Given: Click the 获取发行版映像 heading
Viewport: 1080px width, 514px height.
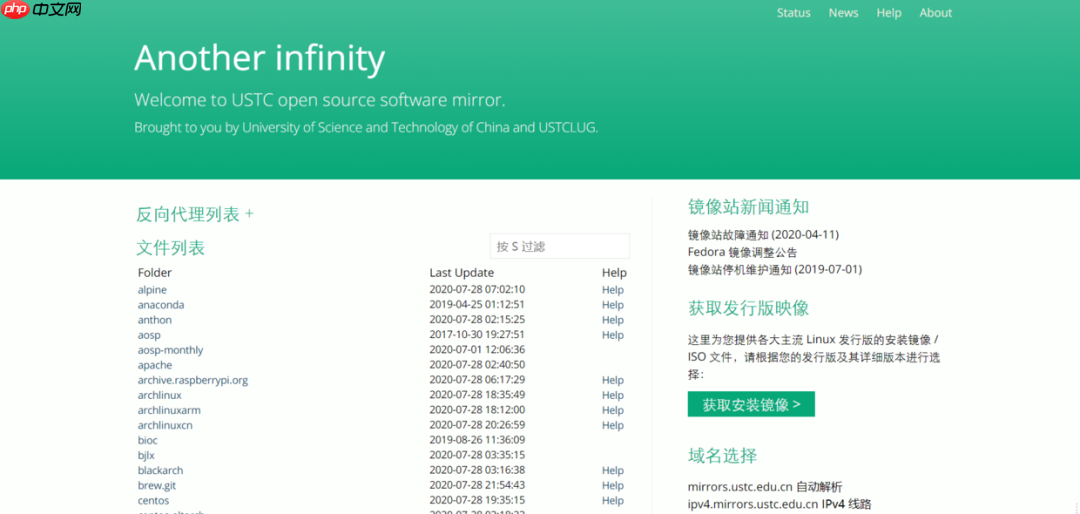Looking at the screenshot, I should 748,308.
